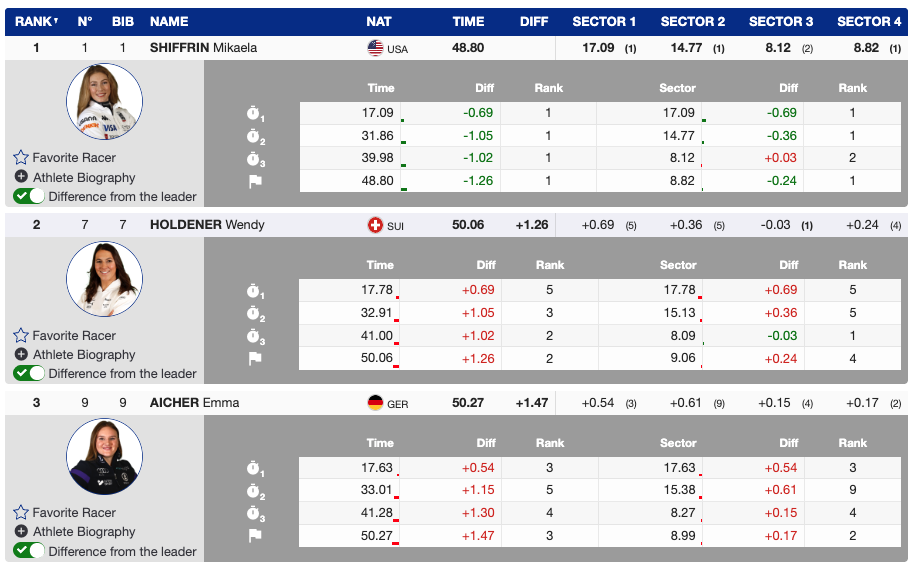Image resolution: width=912 pixels, height=566 pixels.
Task: Click the Swiss flag icon in Holdener's row
Action: click(x=375, y=225)
